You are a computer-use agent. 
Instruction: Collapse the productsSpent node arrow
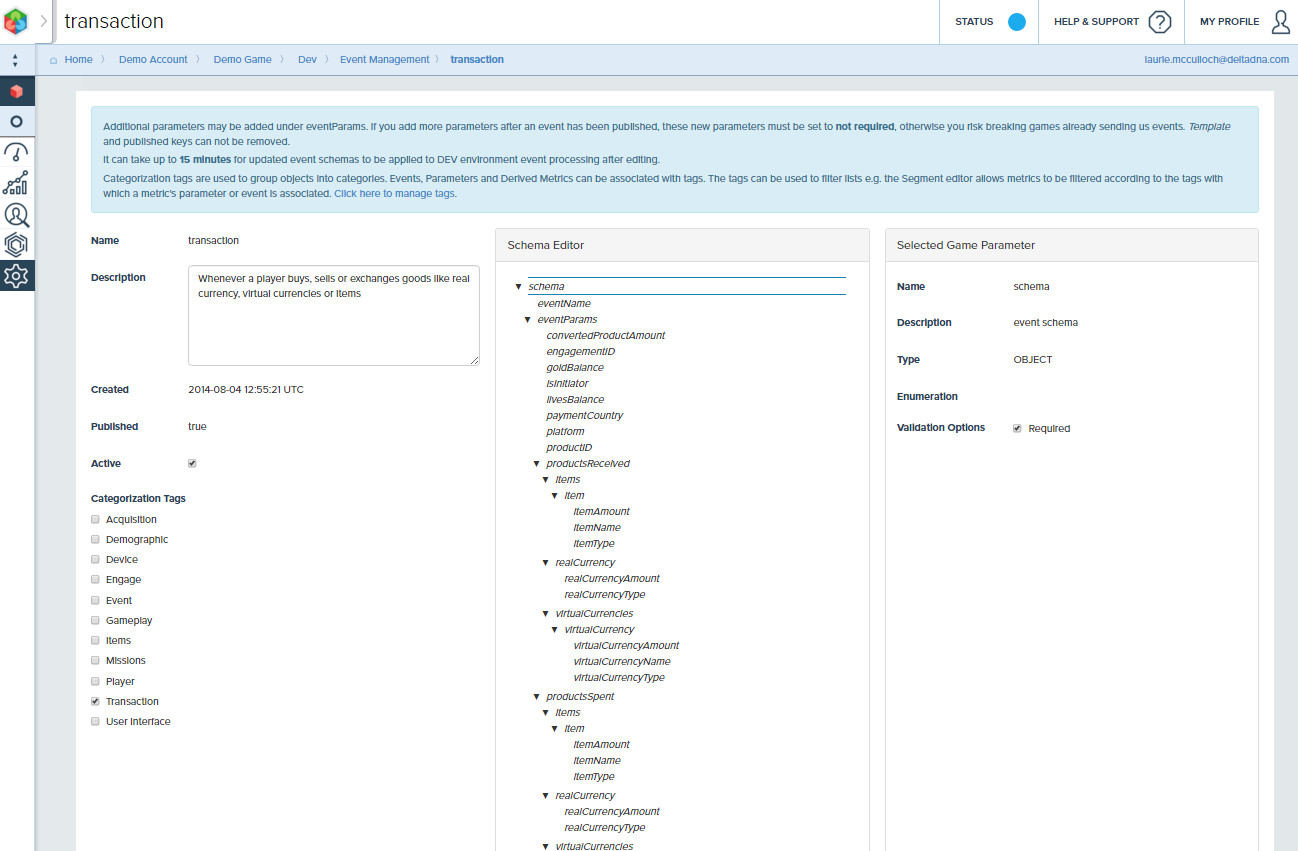[536, 697]
